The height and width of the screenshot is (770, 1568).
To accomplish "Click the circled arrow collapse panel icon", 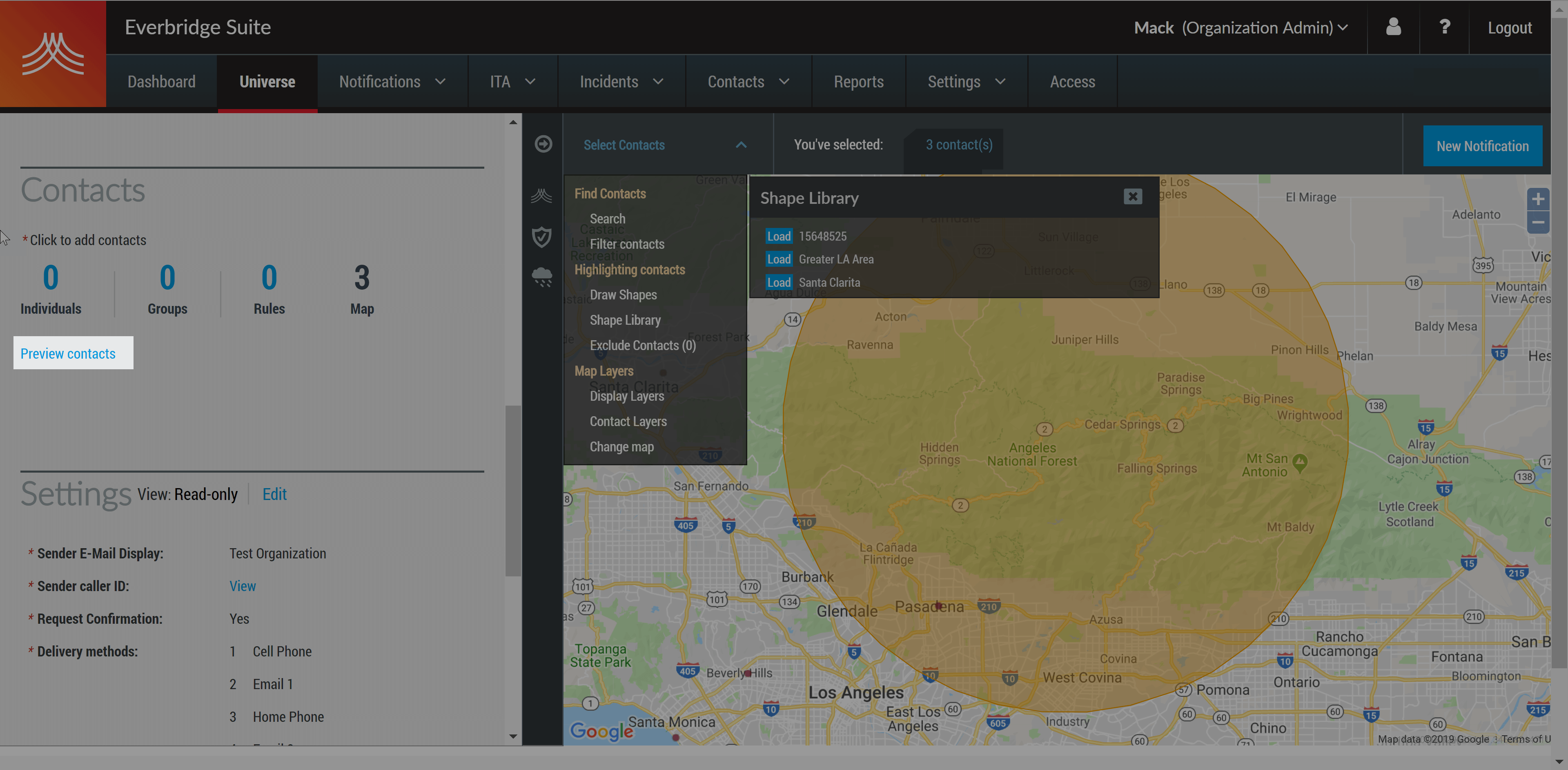I will tap(543, 144).
